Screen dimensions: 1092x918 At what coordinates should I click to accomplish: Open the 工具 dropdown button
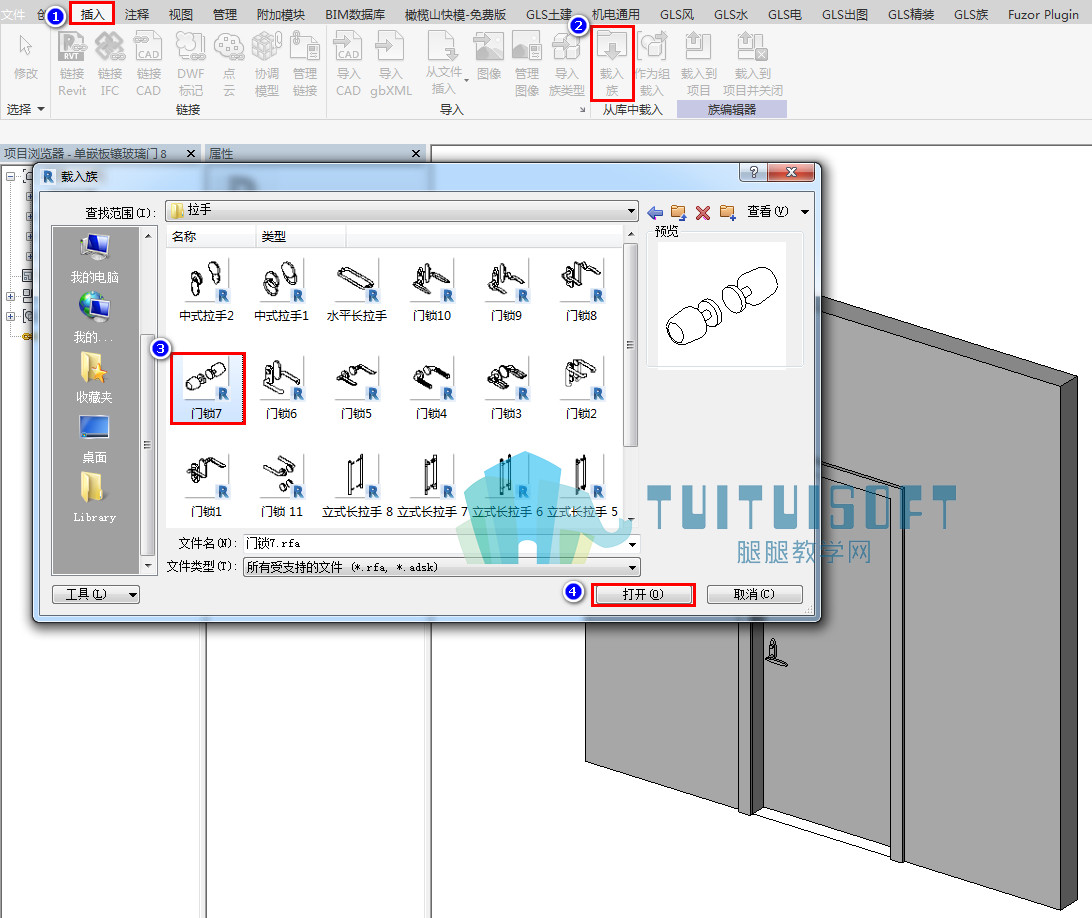(96, 594)
